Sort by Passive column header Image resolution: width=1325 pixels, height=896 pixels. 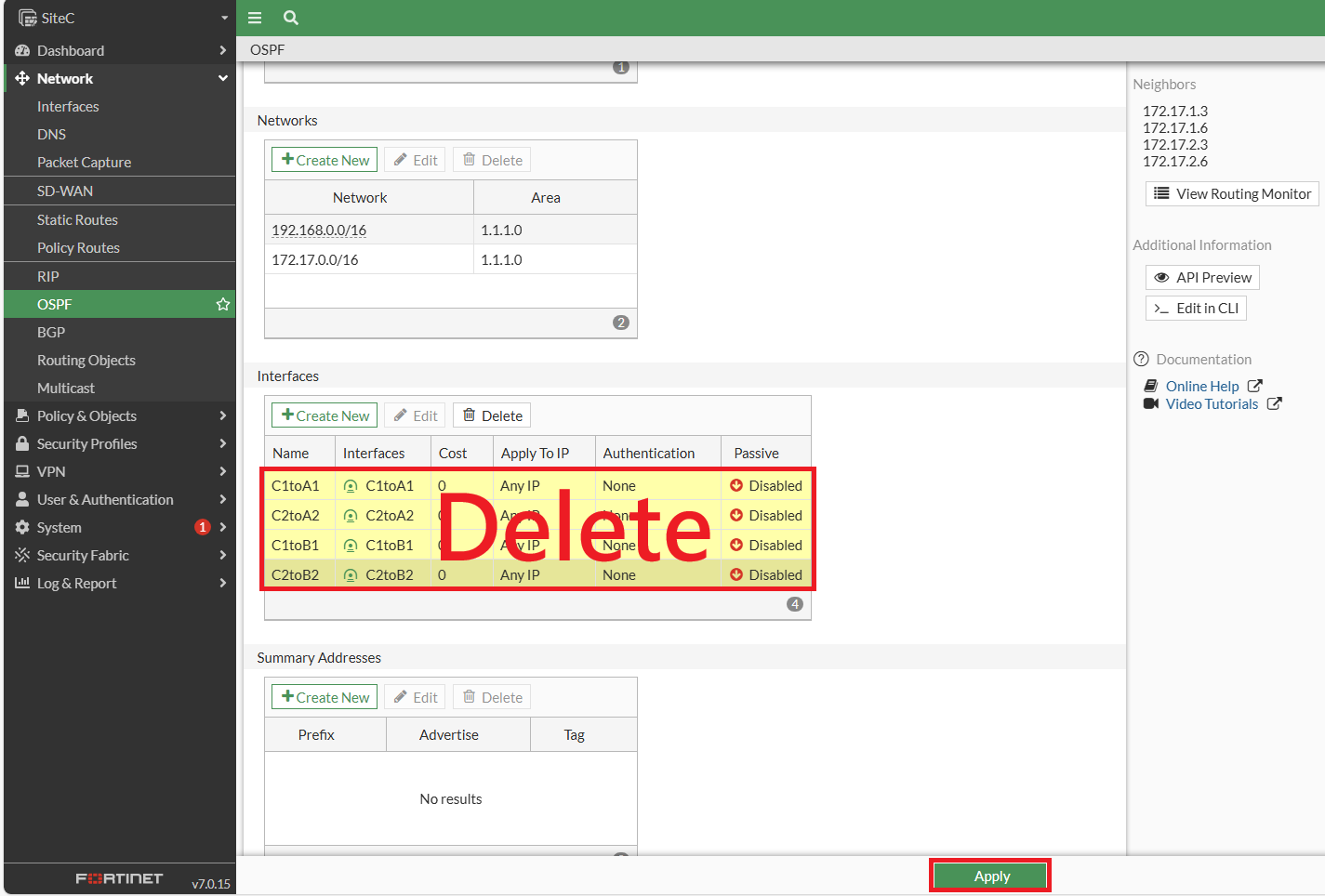coord(766,453)
